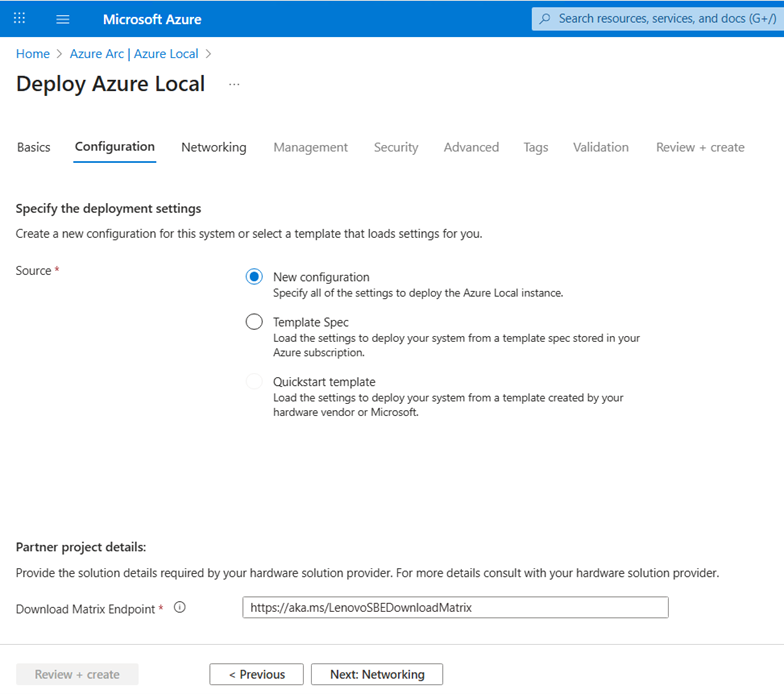Select the Template Spec radio option
The height and width of the screenshot is (694, 784).
[x=254, y=322]
